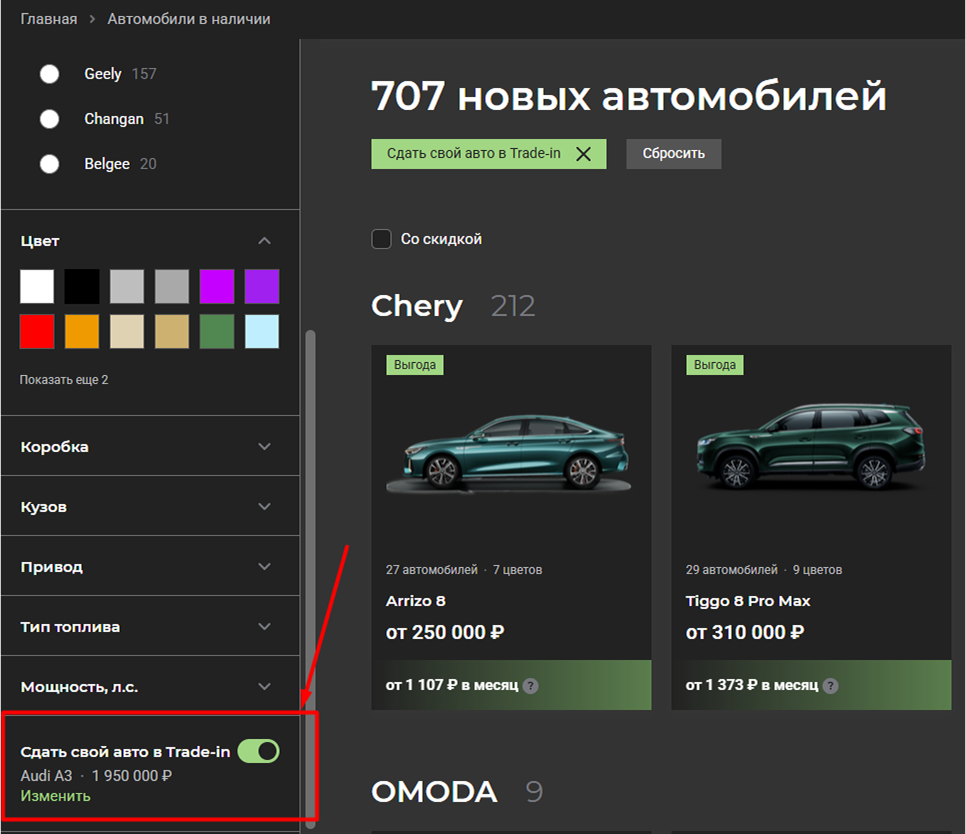Select the Geely brand option
Screen dimensions: 966x834
click(49, 74)
